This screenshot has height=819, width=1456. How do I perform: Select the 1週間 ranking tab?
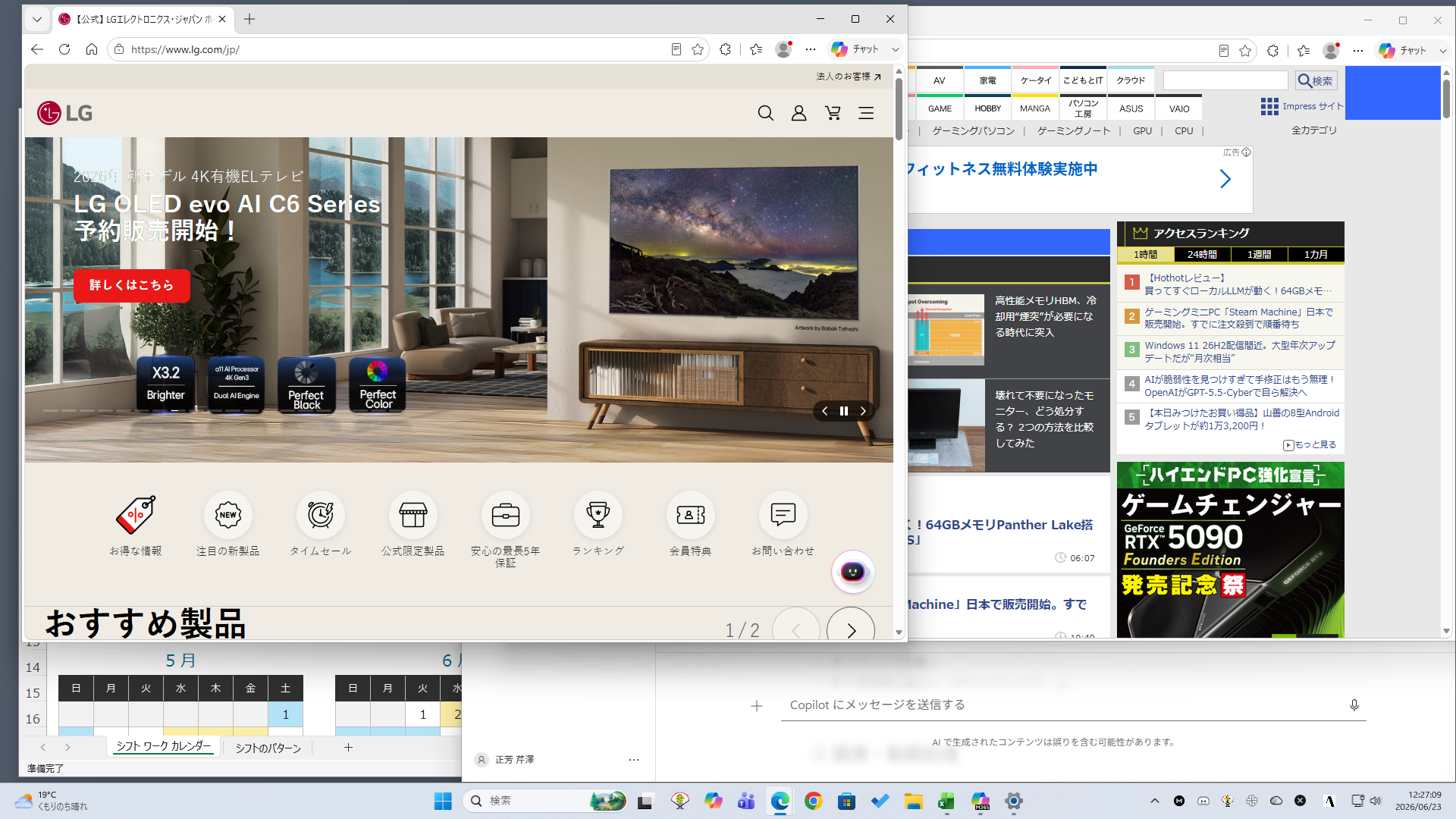pyautogui.click(x=1259, y=255)
